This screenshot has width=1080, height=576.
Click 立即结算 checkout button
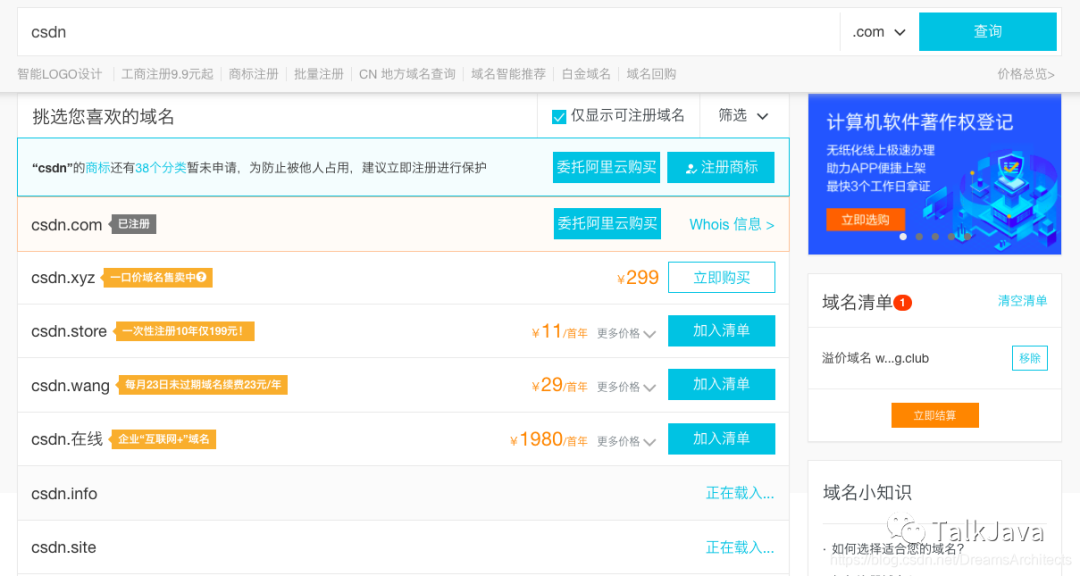935,415
